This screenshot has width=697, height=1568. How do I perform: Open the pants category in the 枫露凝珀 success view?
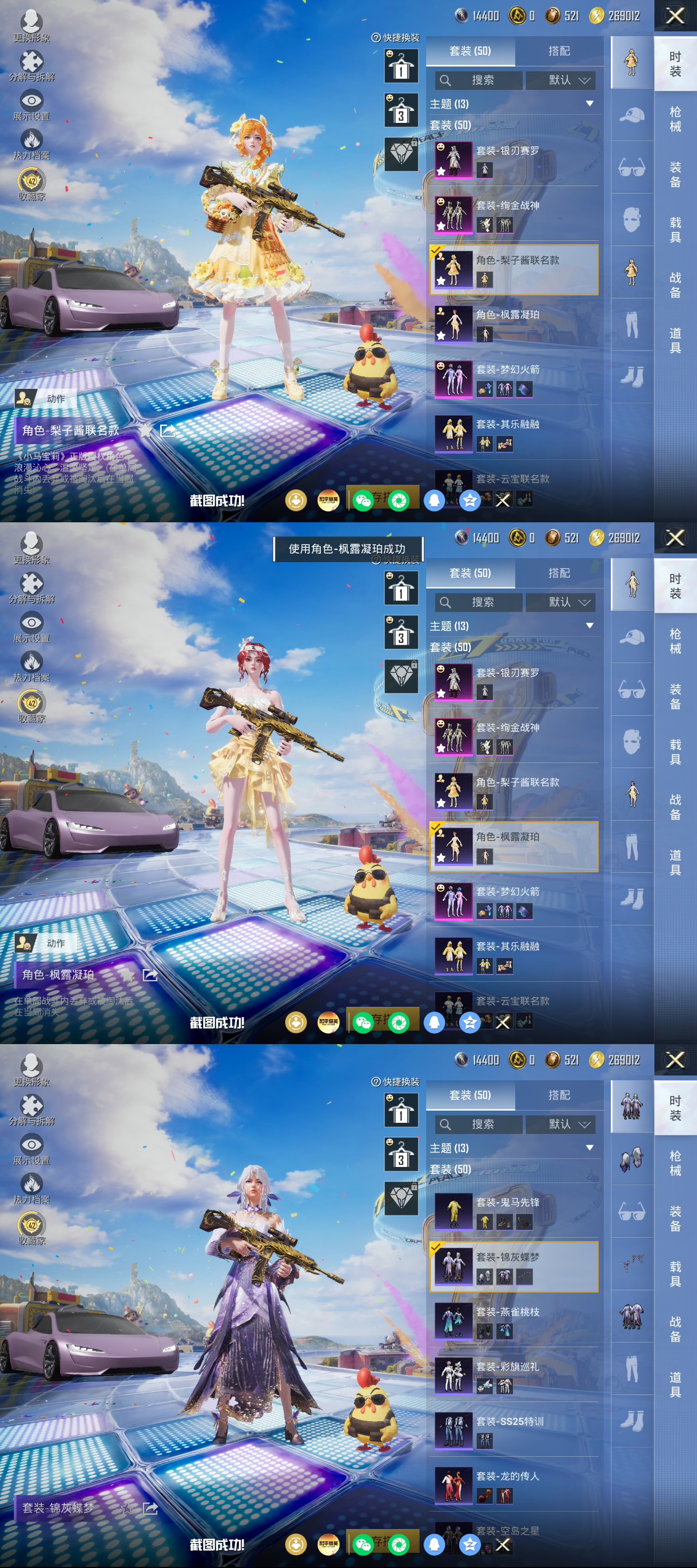632,846
